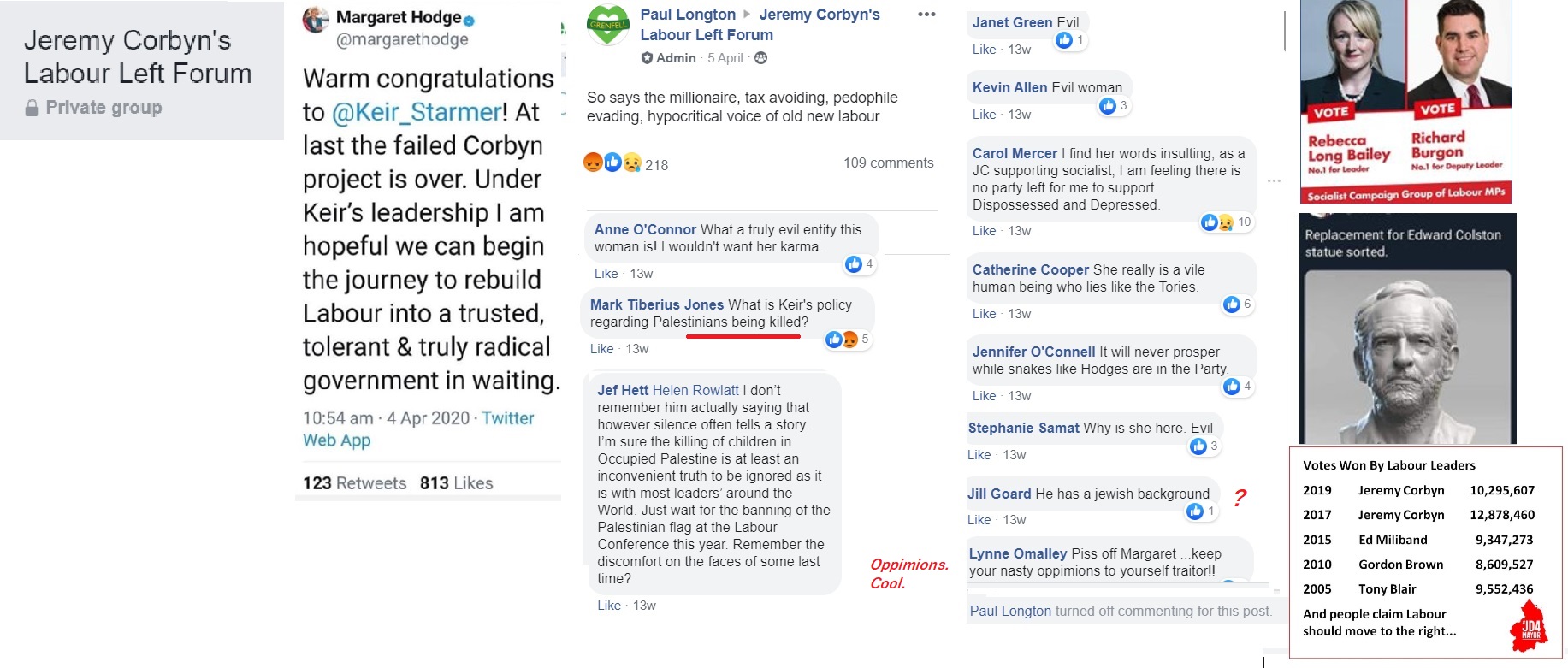Open the @Keir_Starmer mention link
1568x668 pixels.
click(x=419, y=112)
